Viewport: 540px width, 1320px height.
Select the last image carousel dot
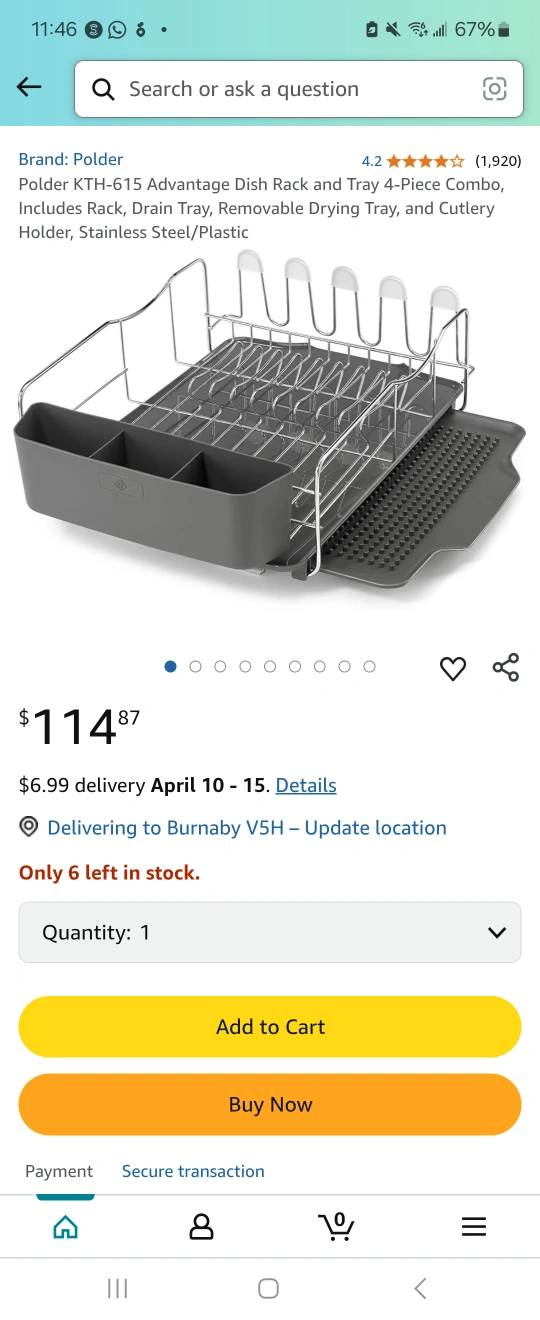tap(369, 666)
